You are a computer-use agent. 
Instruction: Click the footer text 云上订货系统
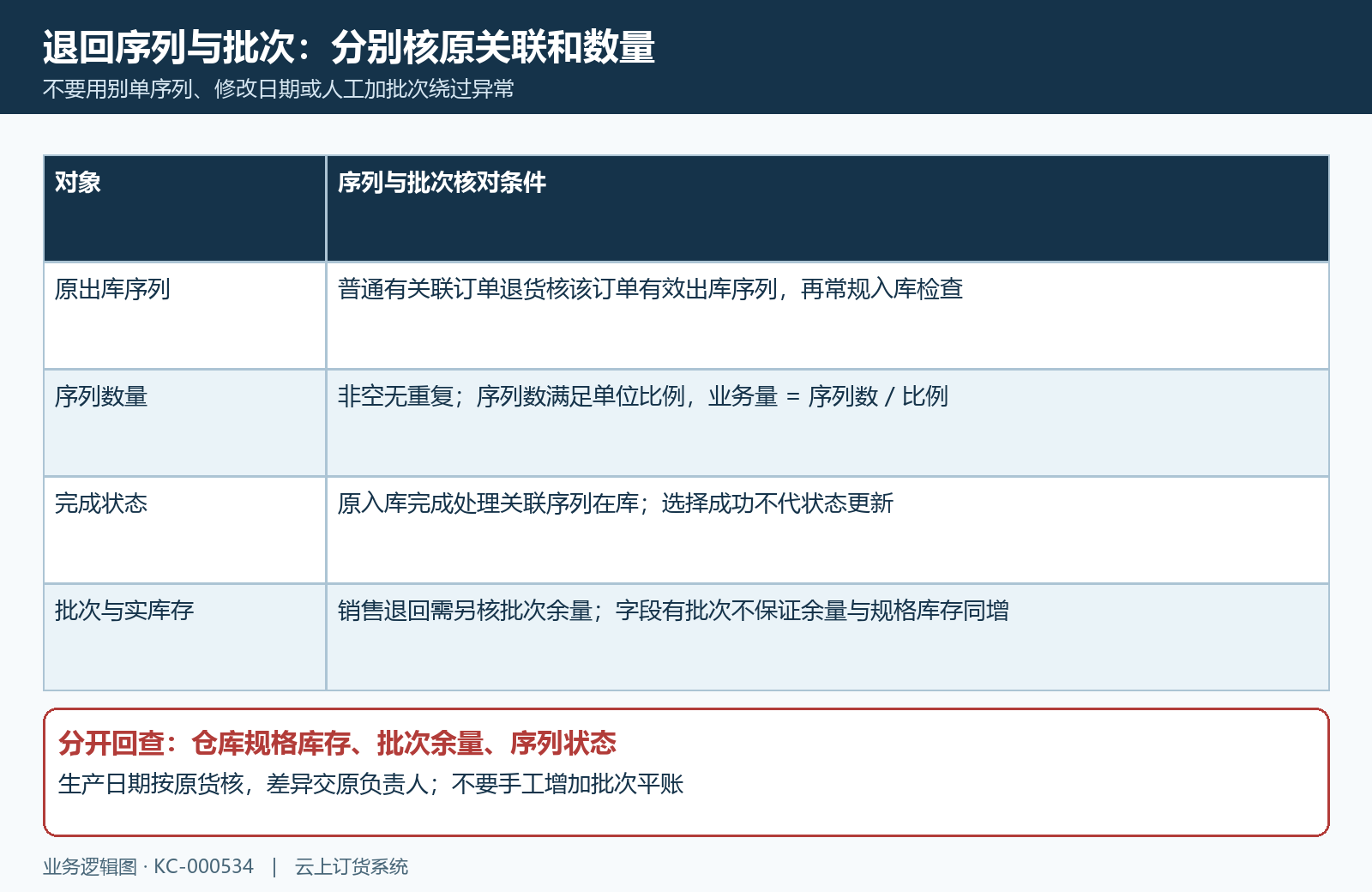click(x=352, y=866)
